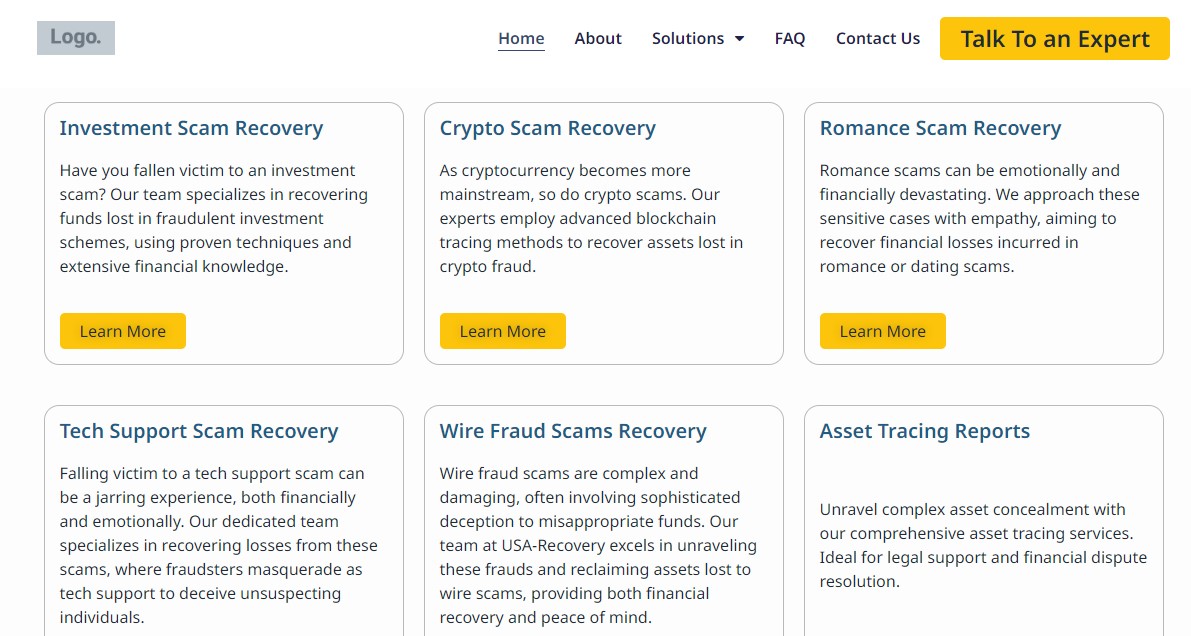Open the Asset Tracing Reports heading

925,431
